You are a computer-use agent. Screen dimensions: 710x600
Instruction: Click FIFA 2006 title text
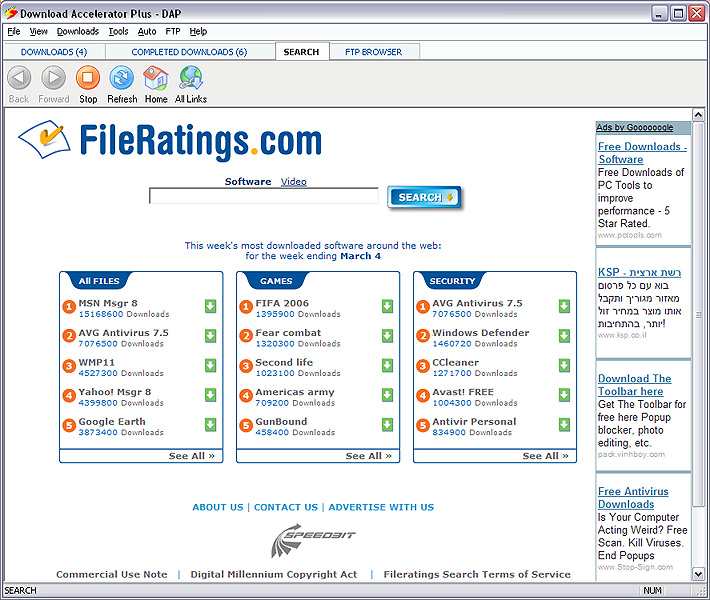(x=282, y=303)
